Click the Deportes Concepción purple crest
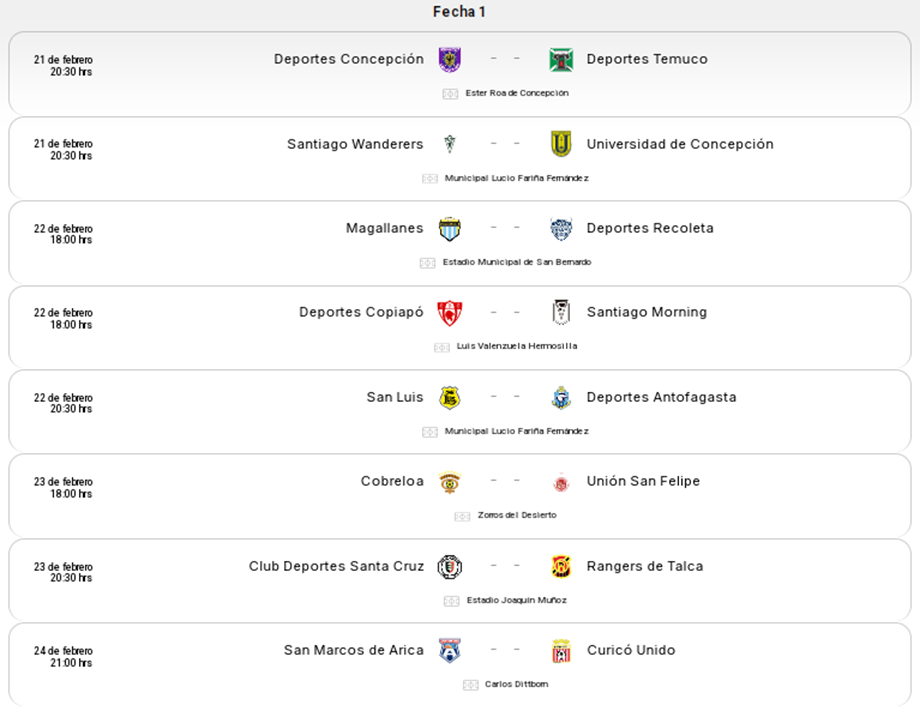Screen dimensions: 920x711 pyautogui.click(x=450, y=59)
